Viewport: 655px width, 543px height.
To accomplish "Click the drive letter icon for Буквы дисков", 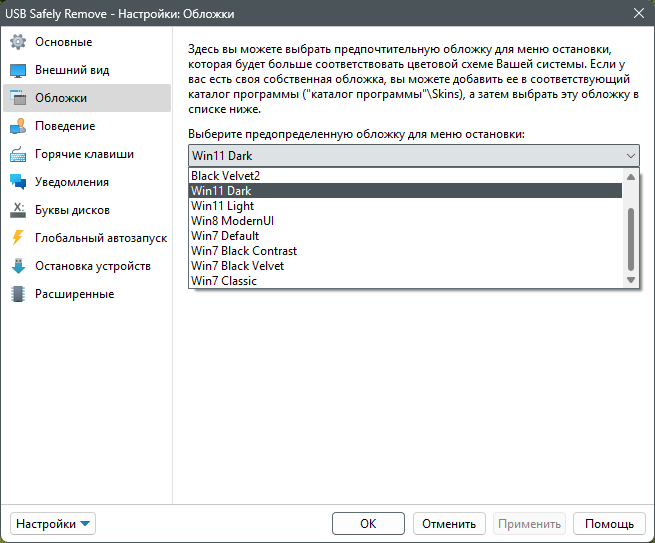I will 18,210.
